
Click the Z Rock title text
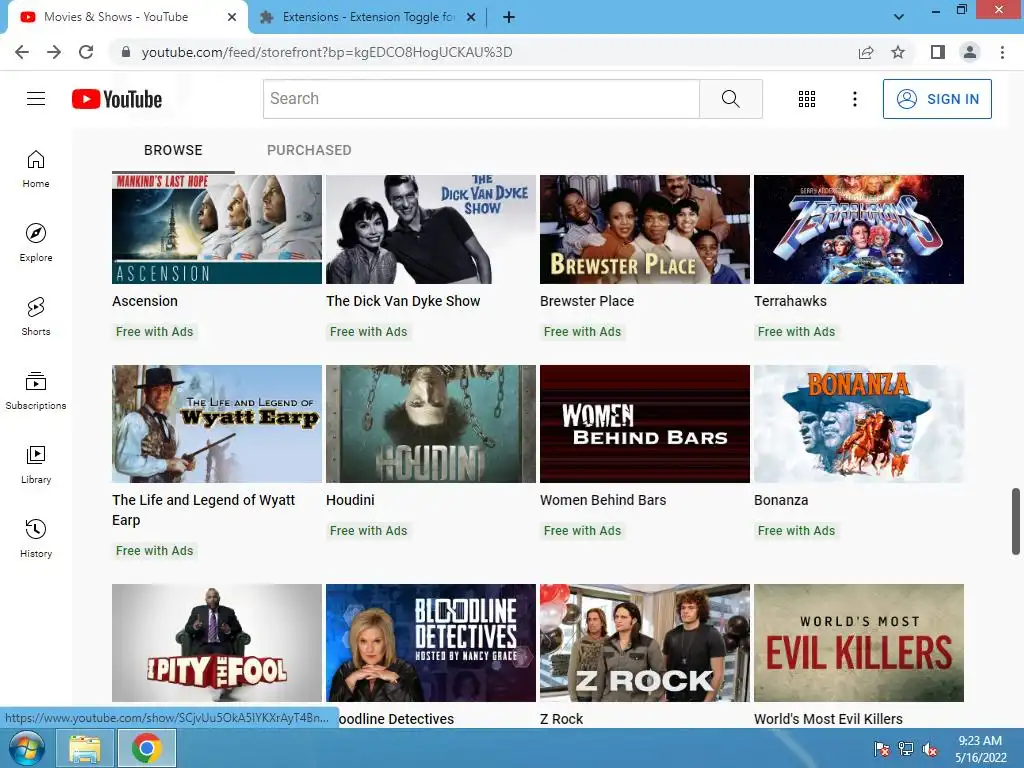562,719
